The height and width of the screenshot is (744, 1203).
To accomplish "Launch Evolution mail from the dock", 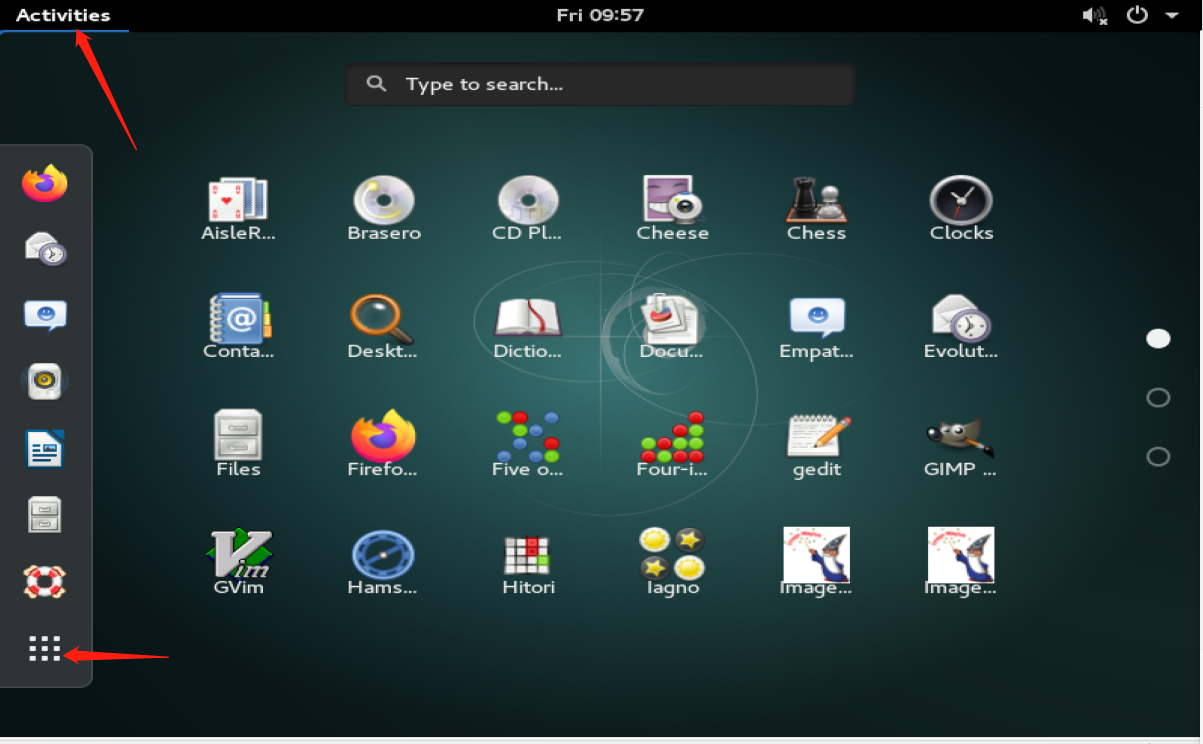I will (x=45, y=249).
